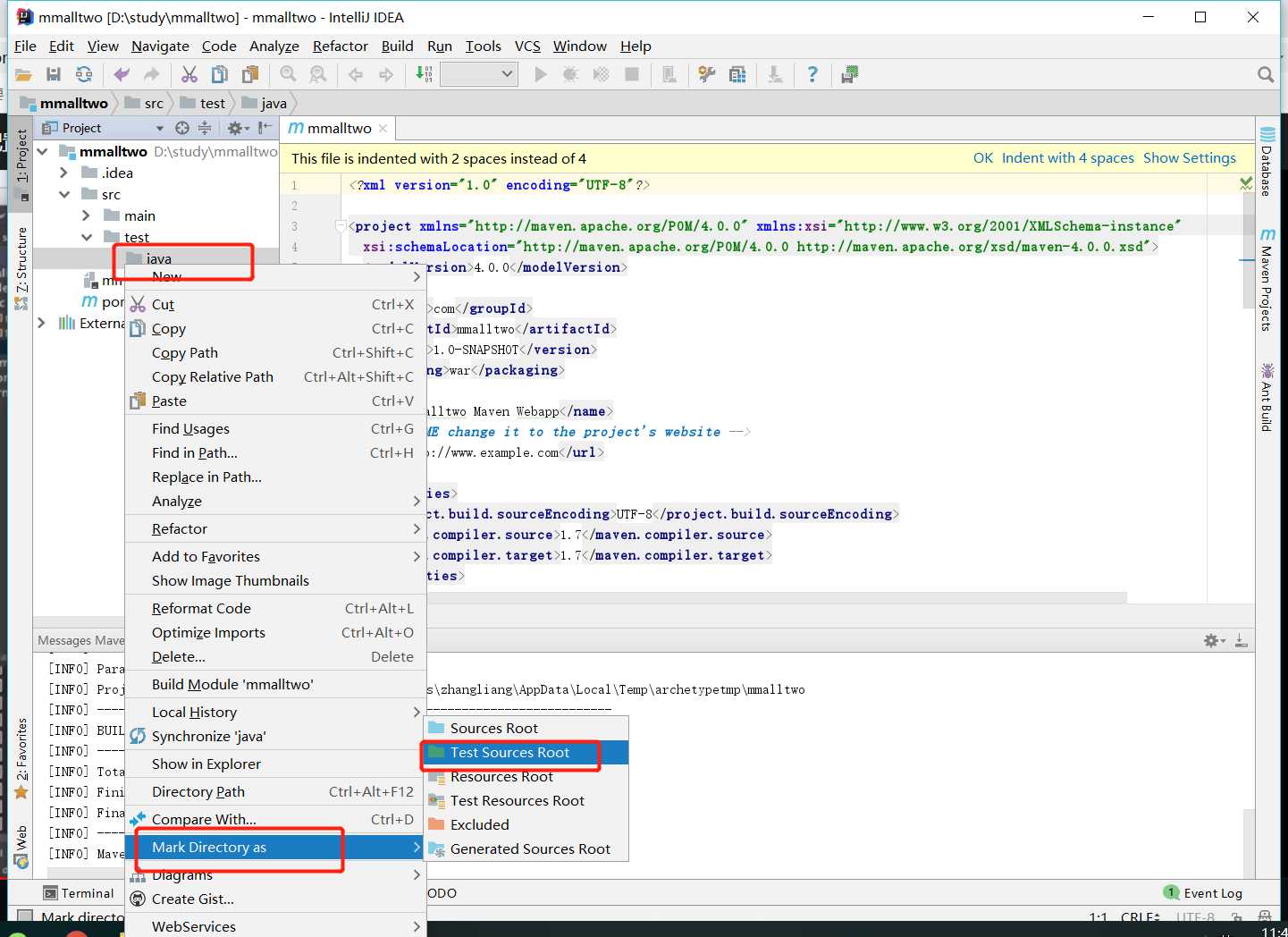This screenshot has width=1288, height=937.
Task: Collapse the src folder node
Action: click(x=63, y=194)
